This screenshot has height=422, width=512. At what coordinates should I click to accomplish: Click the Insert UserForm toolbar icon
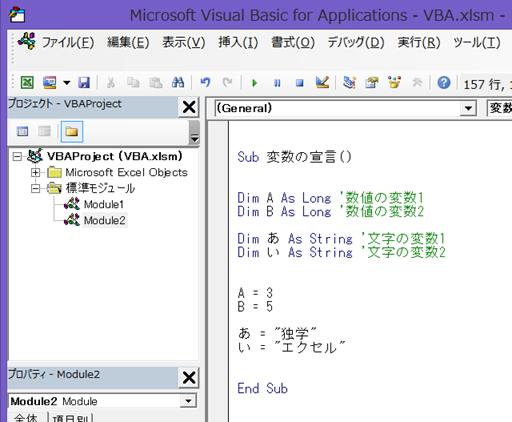pyautogui.click(x=49, y=82)
